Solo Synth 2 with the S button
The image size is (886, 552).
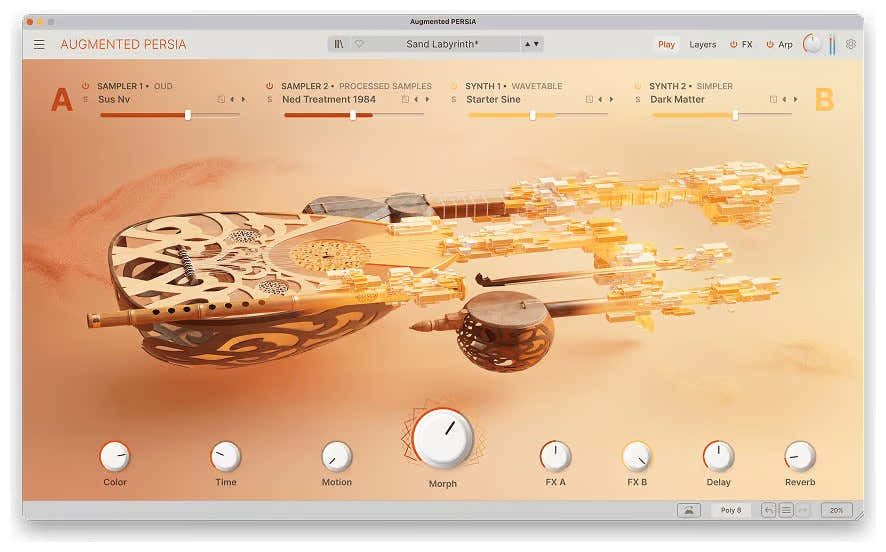(x=637, y=99)
